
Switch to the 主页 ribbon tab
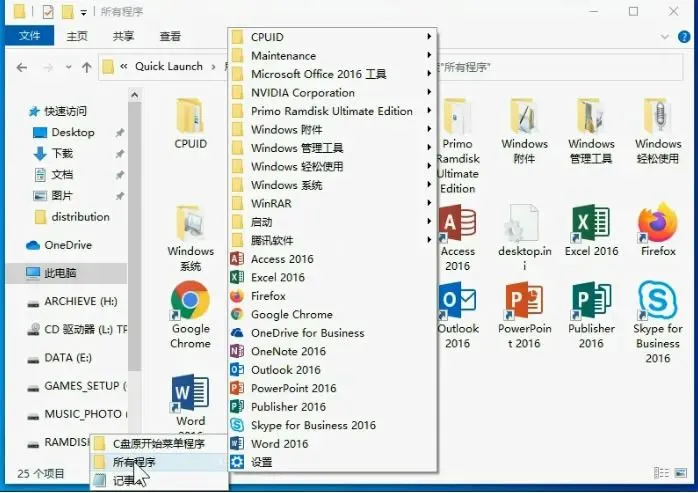(77, 36)
